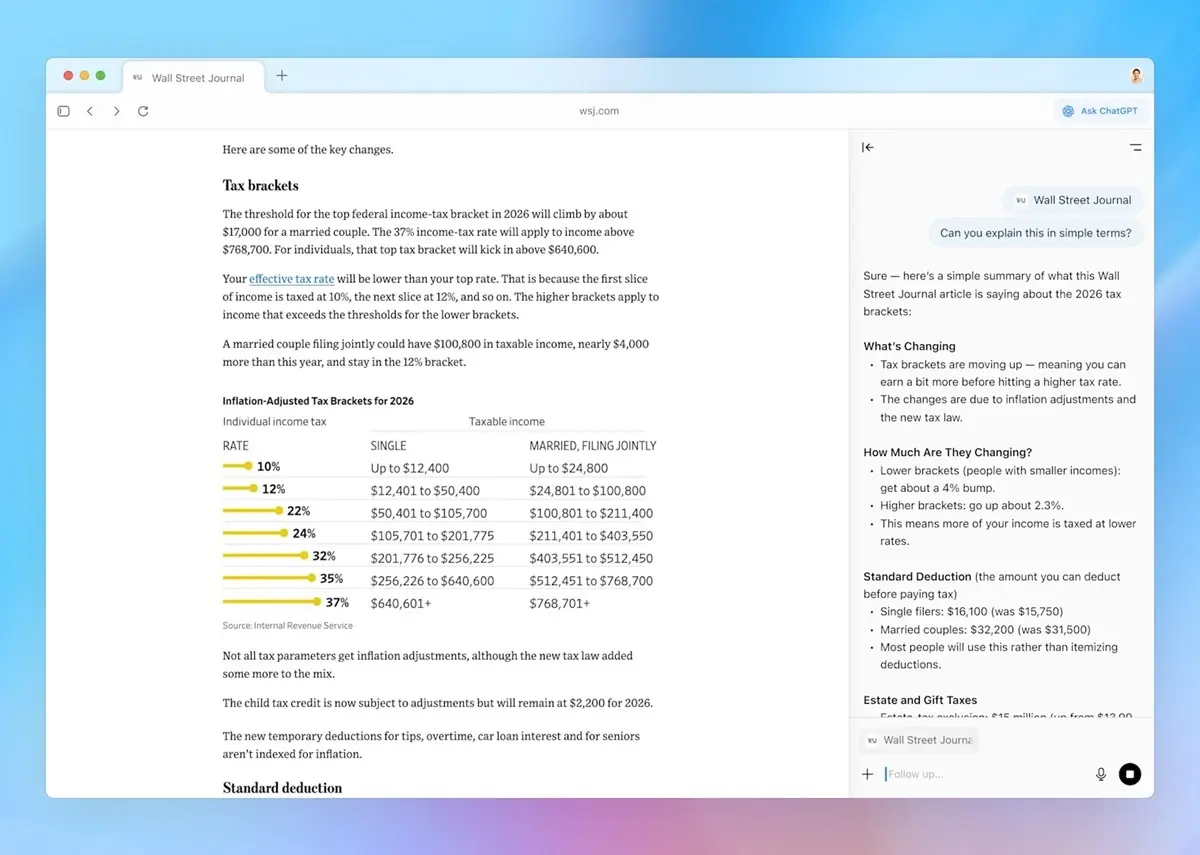Click the wsj.com address bar
Screen dimensions: 1200x855
599,111
